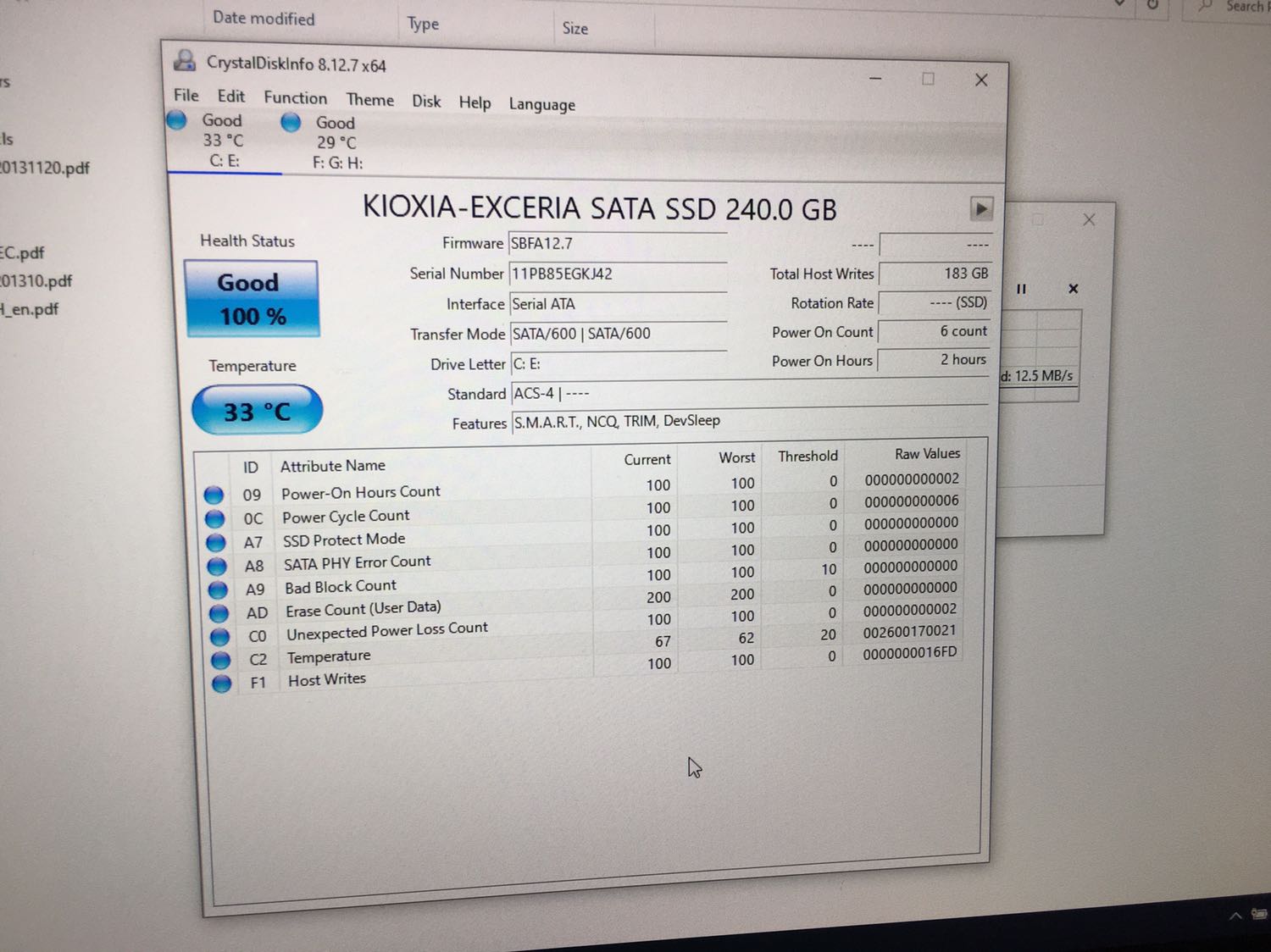The image size is (1271, 952).
Task: Click the Raw Values column header
Action: (926, 454)
